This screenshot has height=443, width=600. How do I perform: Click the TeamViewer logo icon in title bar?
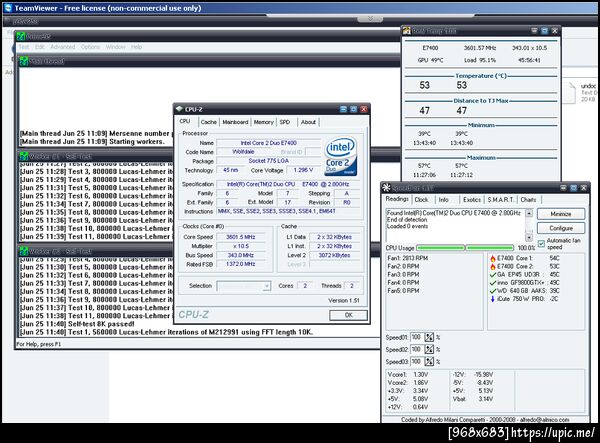(x=8, y=8)
